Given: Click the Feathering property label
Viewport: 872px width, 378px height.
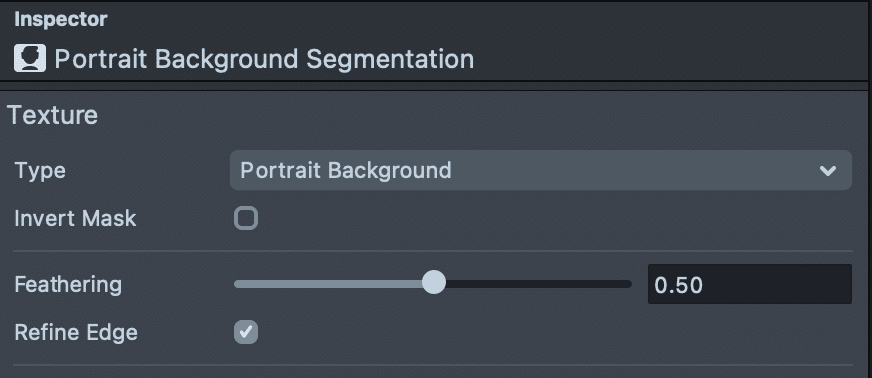Looking at the screenshot, I should click(x=68, y=285).
